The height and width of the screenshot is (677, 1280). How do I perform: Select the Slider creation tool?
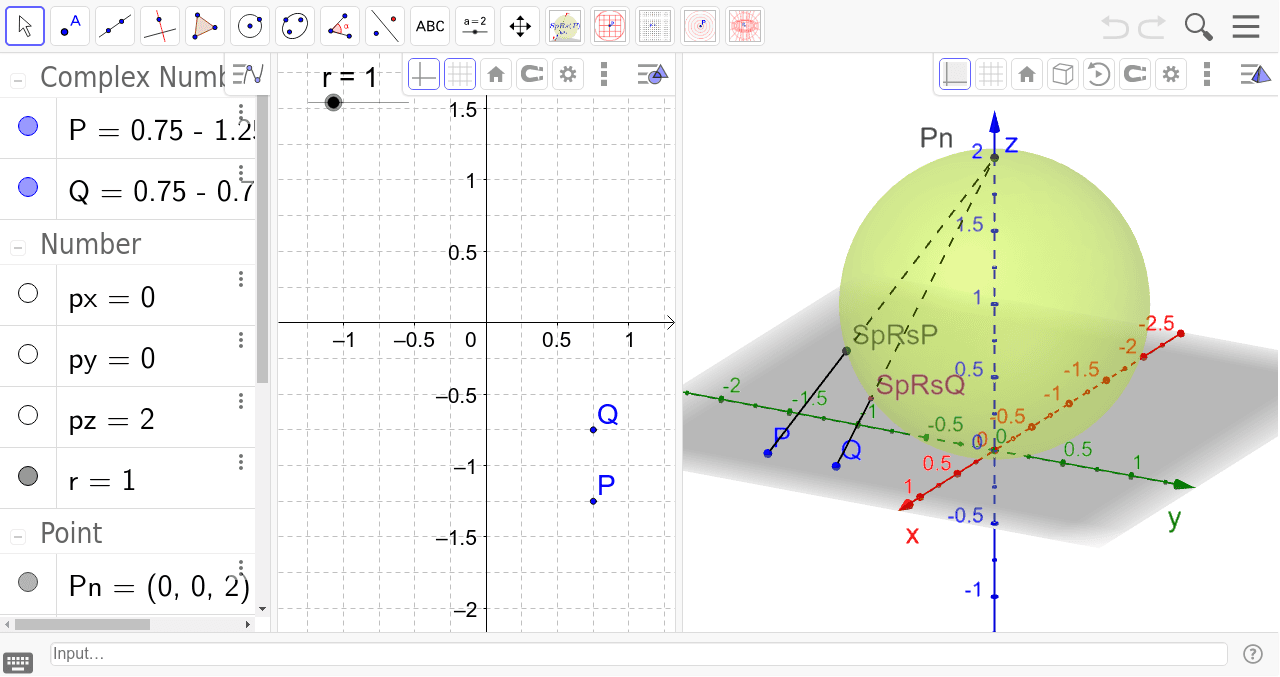click(x=474, y=25)
